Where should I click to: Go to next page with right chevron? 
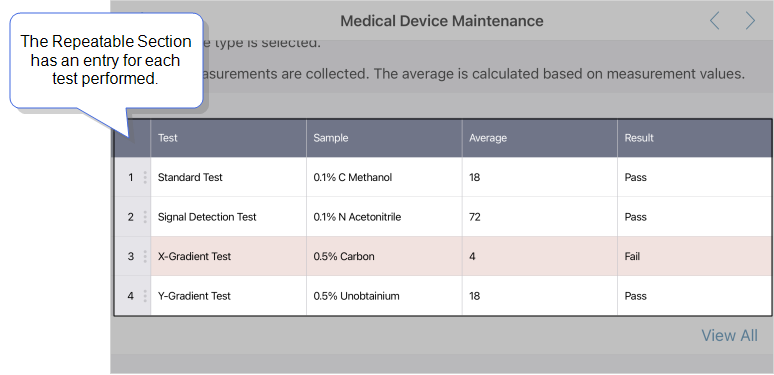pos(750,21)
